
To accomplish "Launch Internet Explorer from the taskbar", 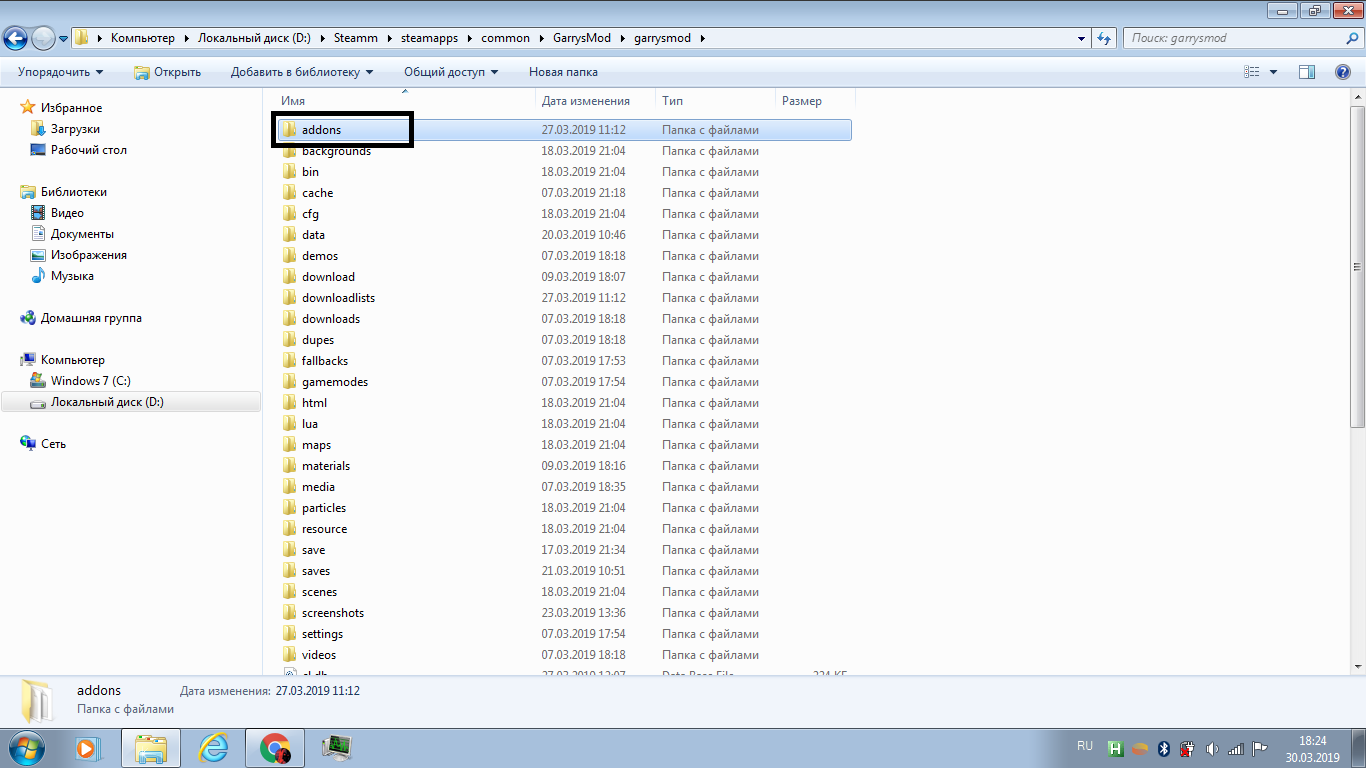I will tap(213, 747).
